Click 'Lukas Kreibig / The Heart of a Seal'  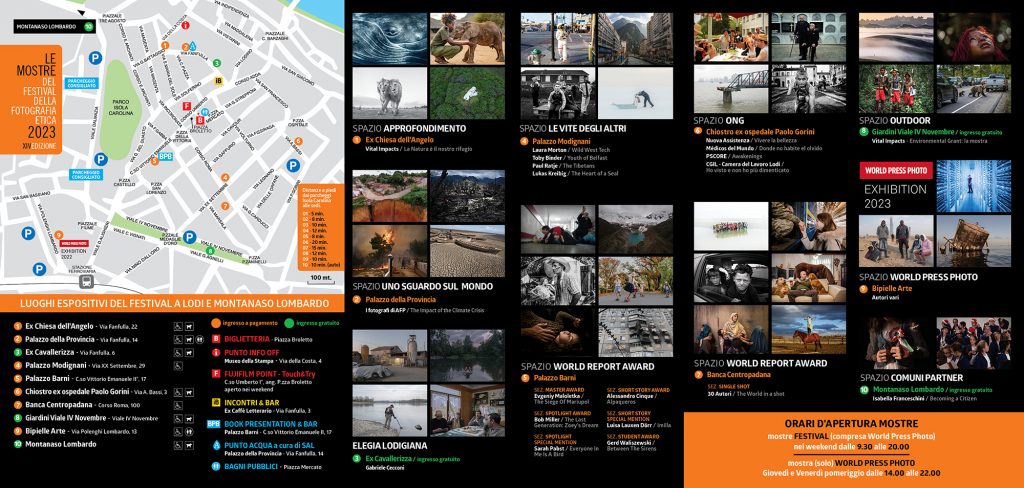(575, 173)
